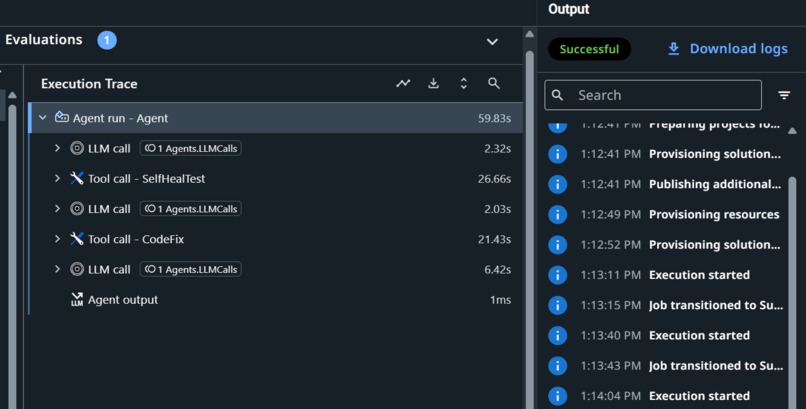
Task: Open the log filter options icon
Action: tap(784, 95)
